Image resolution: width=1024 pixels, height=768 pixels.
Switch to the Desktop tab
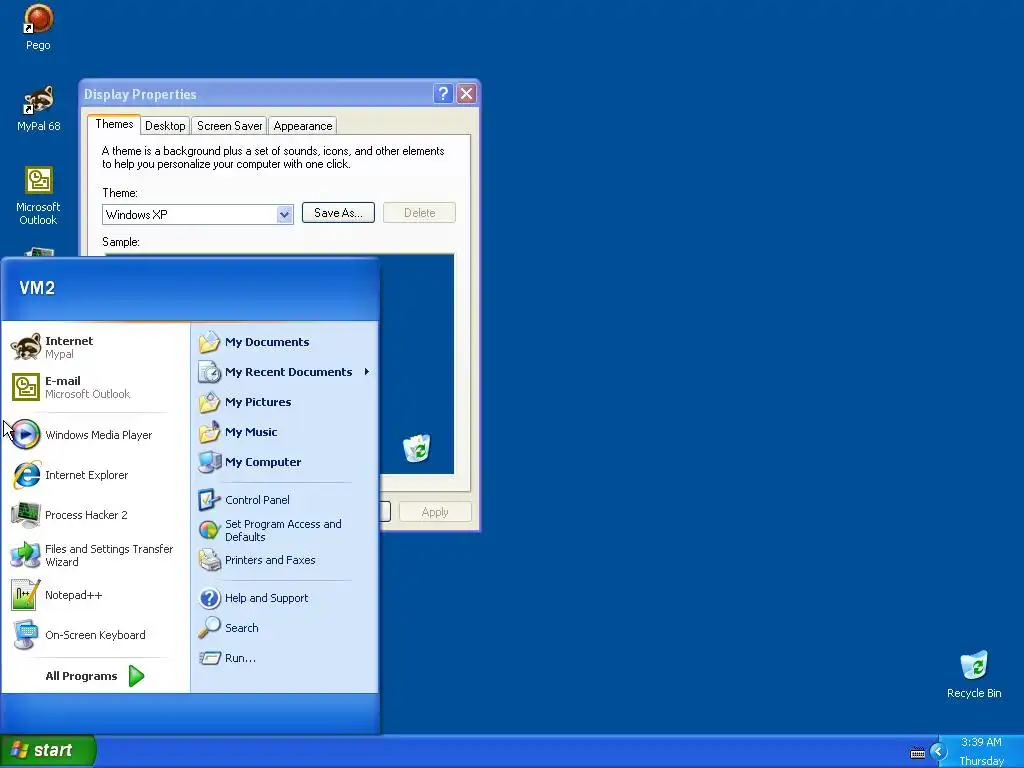[x=165, y=125]
